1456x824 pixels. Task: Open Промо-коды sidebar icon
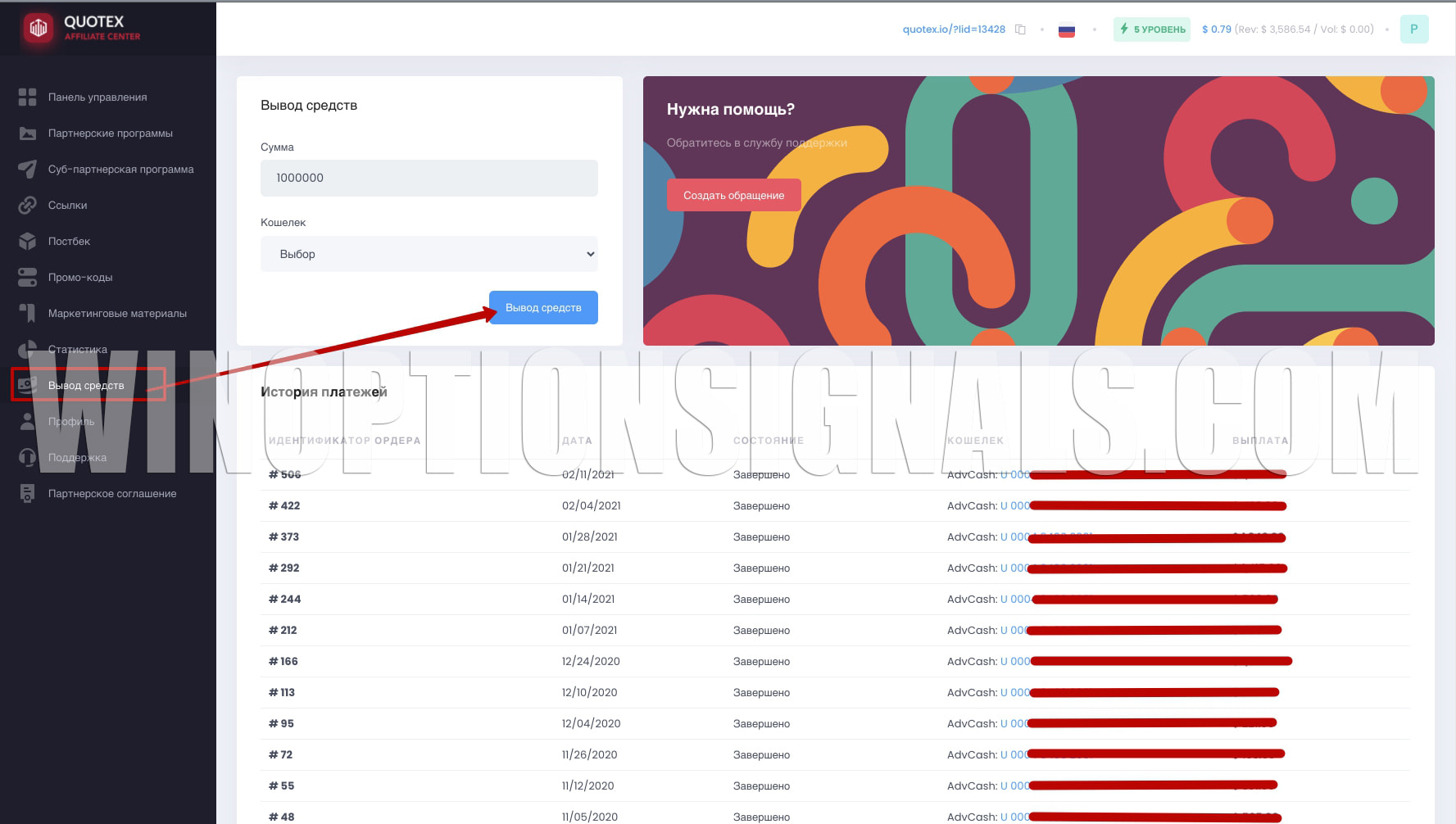click(x=27, y=278)
